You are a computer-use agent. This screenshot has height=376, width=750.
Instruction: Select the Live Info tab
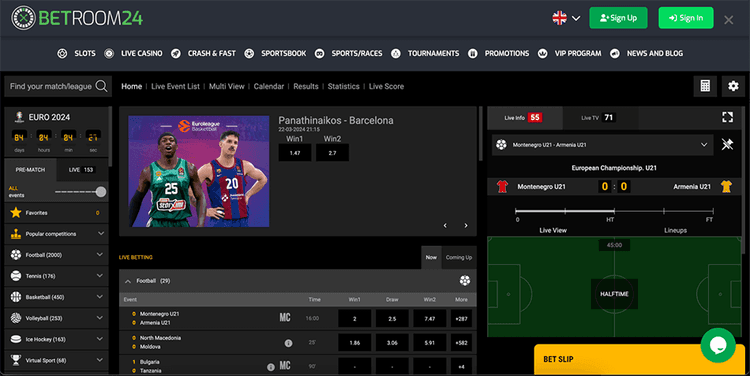[525, 118]
